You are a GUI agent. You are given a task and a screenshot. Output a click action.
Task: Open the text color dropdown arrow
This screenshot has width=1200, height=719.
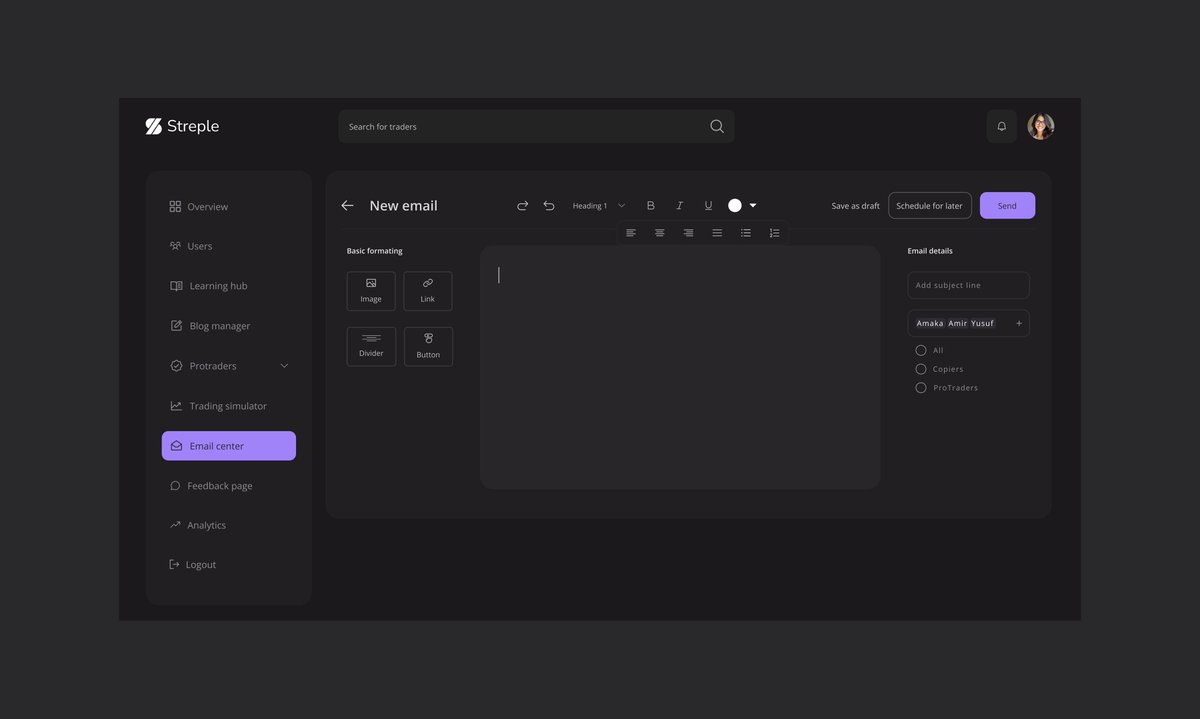tap(753, 205)
